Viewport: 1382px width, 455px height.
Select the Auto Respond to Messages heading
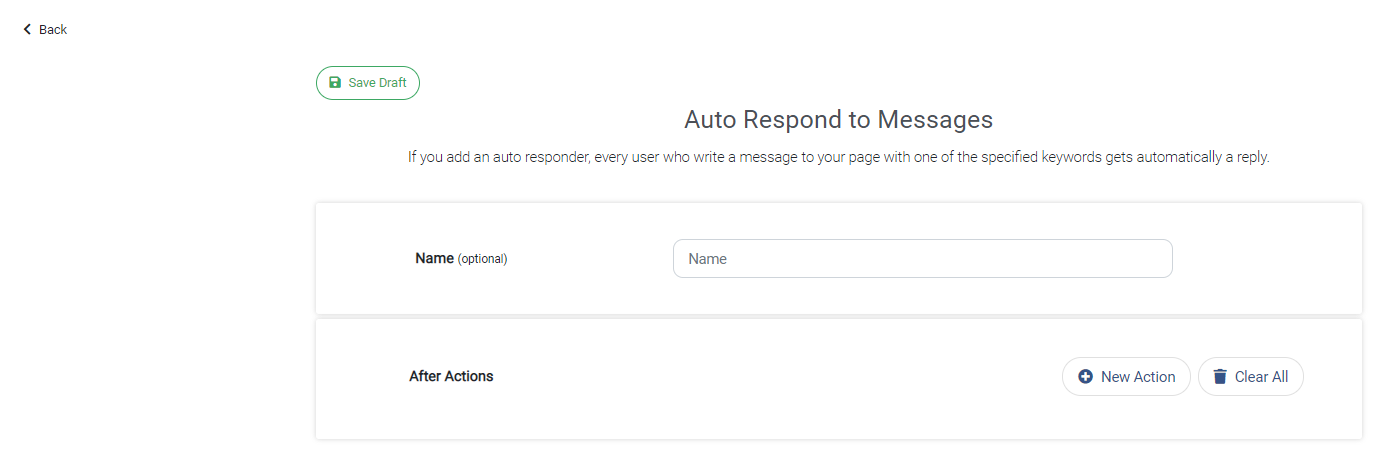pyautogui.click(x=838, y=120)
